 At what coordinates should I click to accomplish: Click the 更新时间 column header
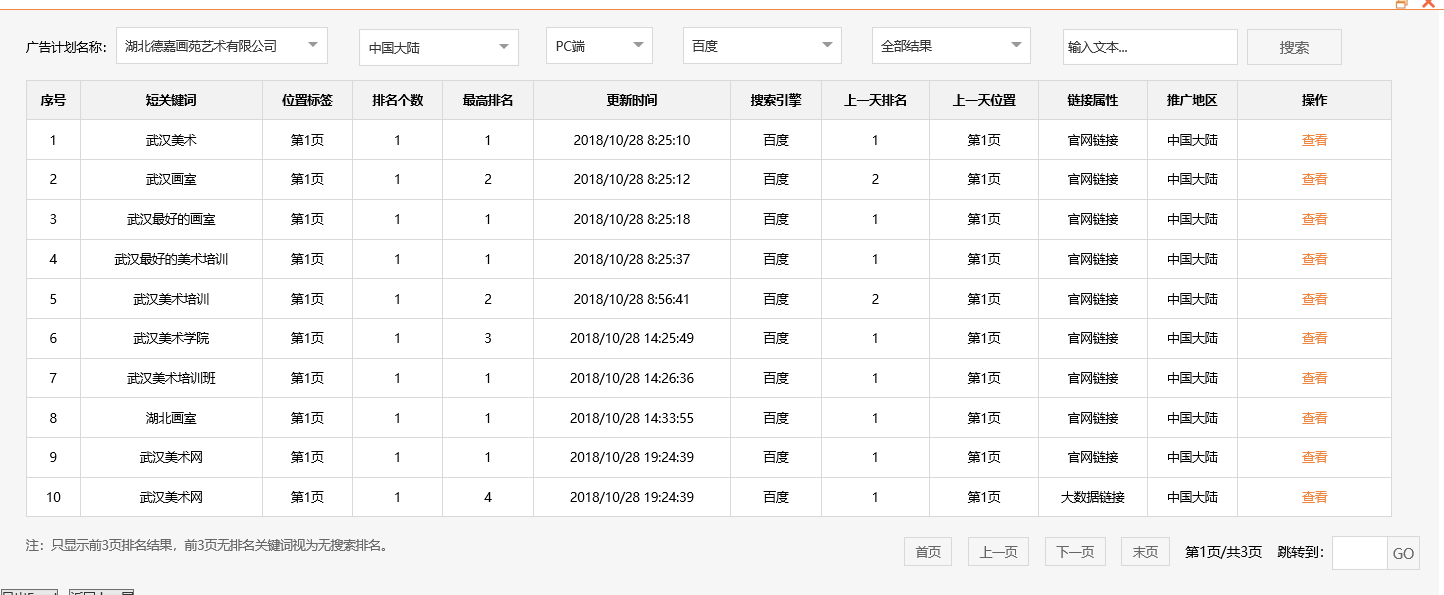pyautogui.click(x=631, y=100)
